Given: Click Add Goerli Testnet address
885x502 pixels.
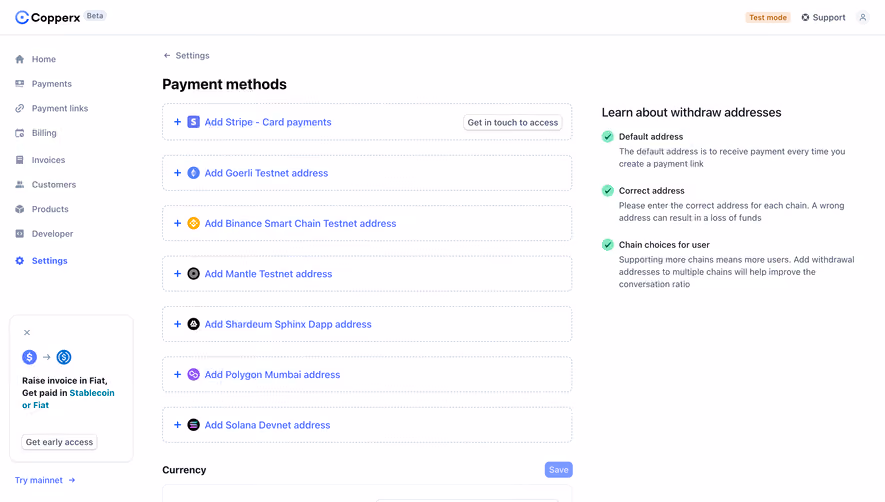Looking at the screenshot, I should (x=266, y=173).
